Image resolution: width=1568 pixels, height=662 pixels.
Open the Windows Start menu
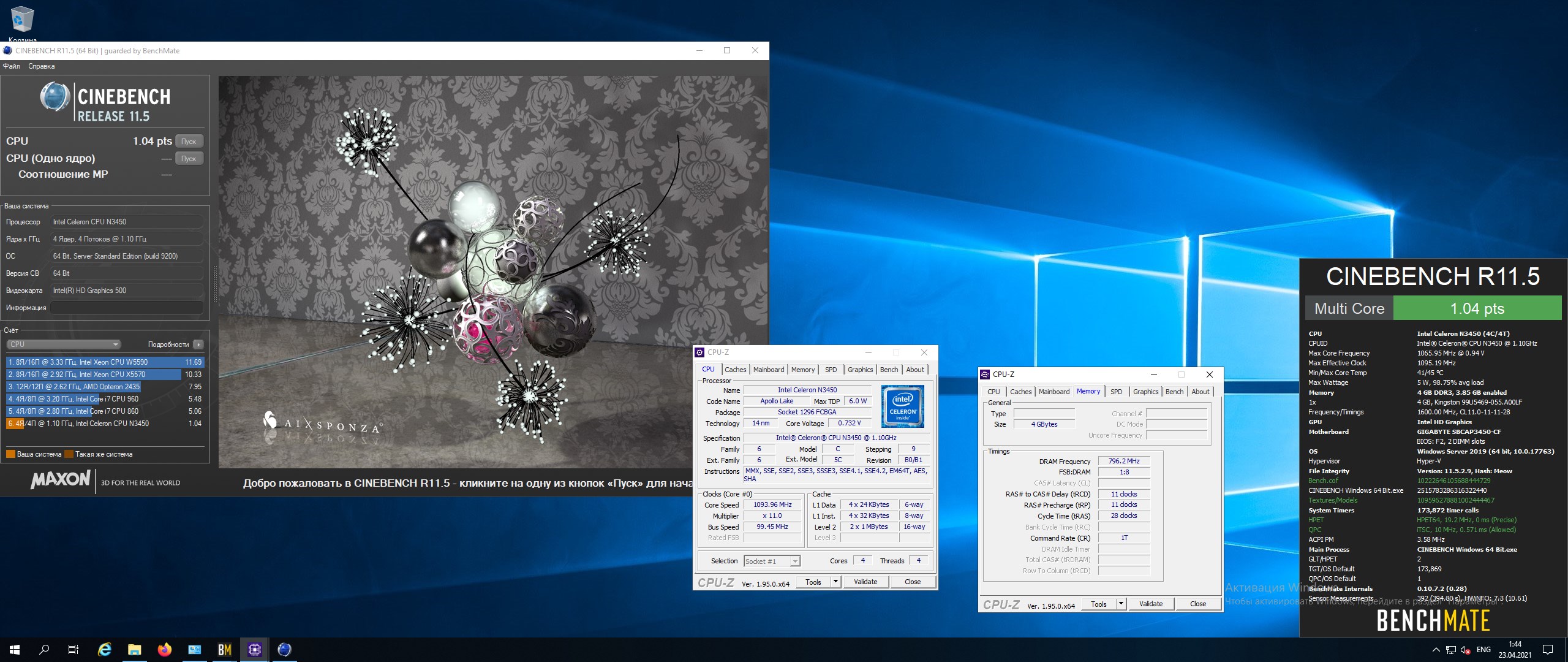15,650
